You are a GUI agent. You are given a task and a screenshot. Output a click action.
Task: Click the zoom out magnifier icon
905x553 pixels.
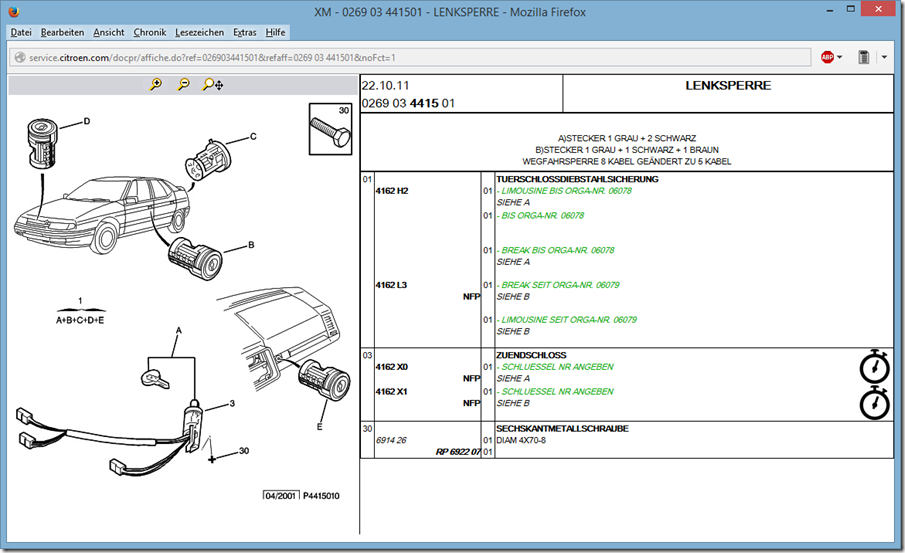184,84
